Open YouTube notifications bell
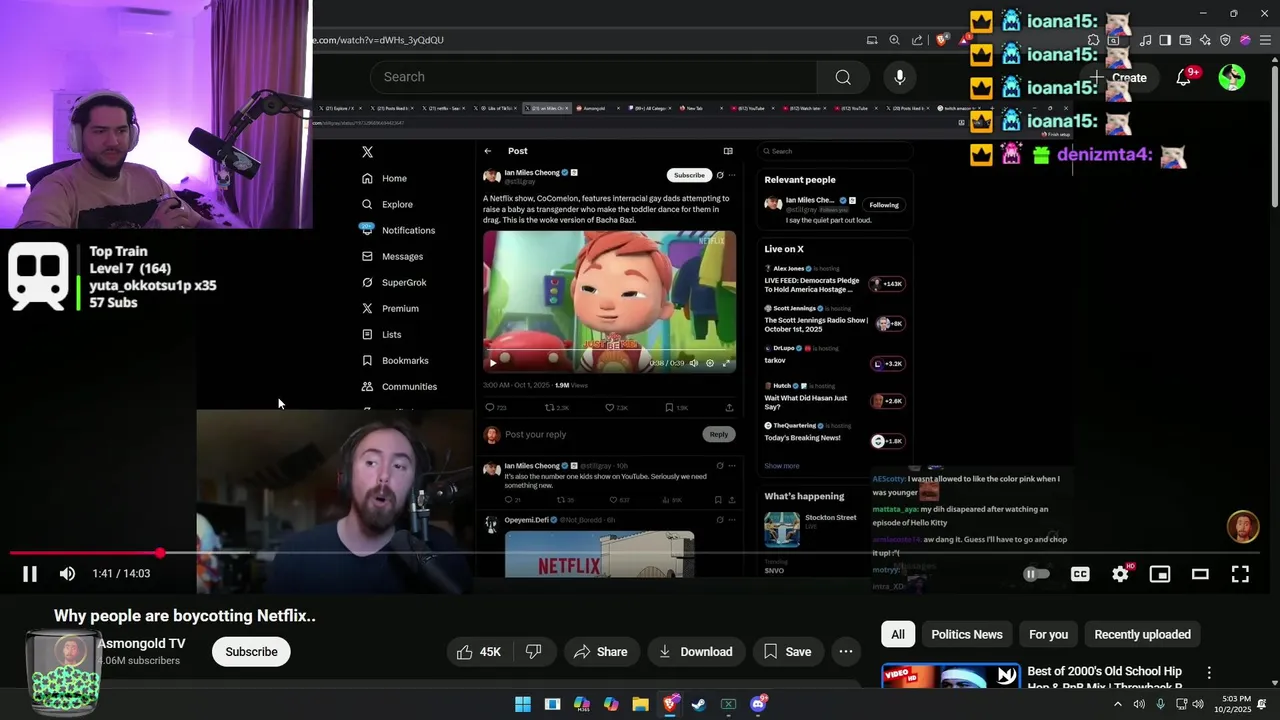 (x=1184, y=77)
